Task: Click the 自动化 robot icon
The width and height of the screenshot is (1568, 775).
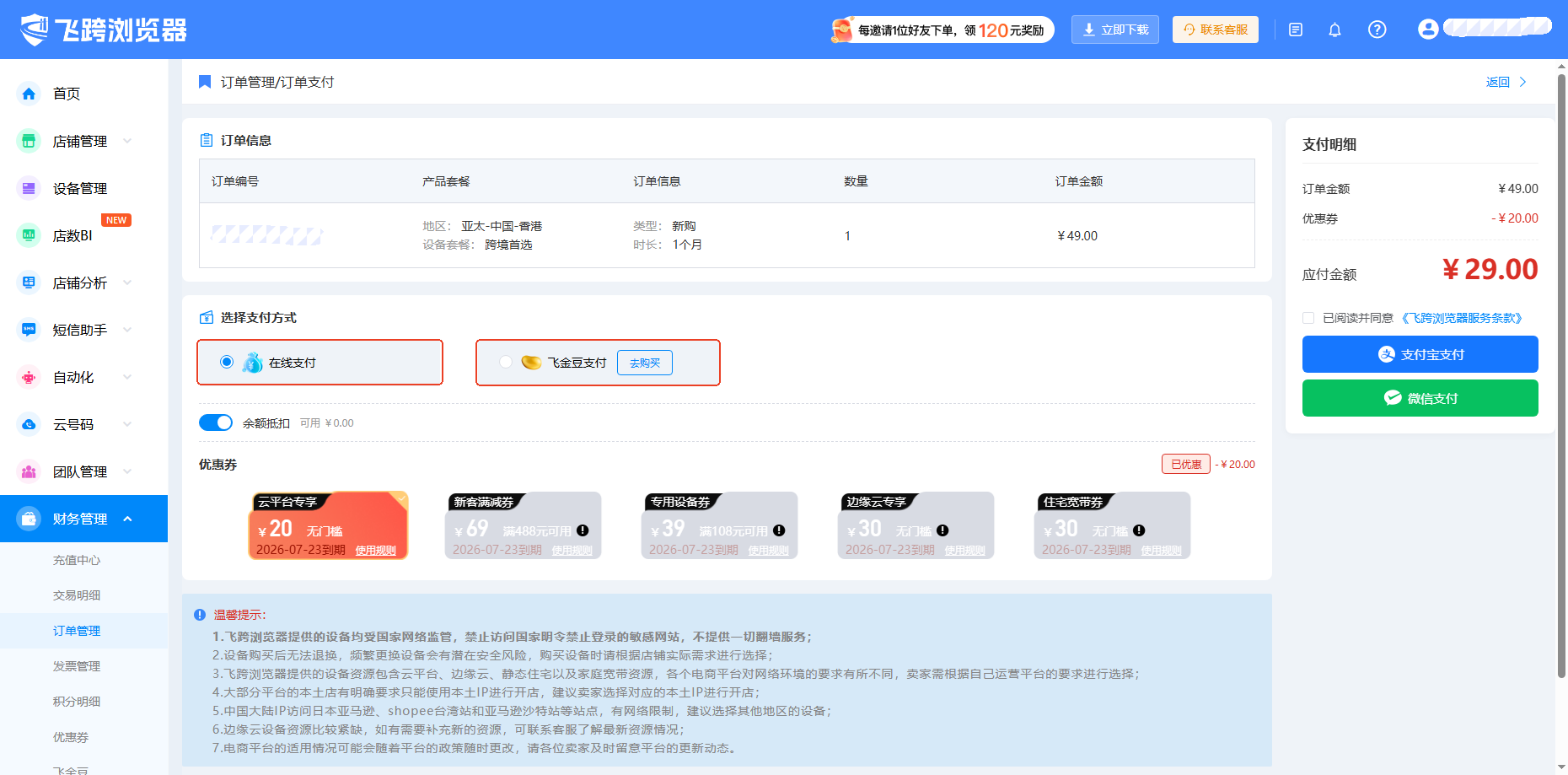Action: (x=29, y=377)
